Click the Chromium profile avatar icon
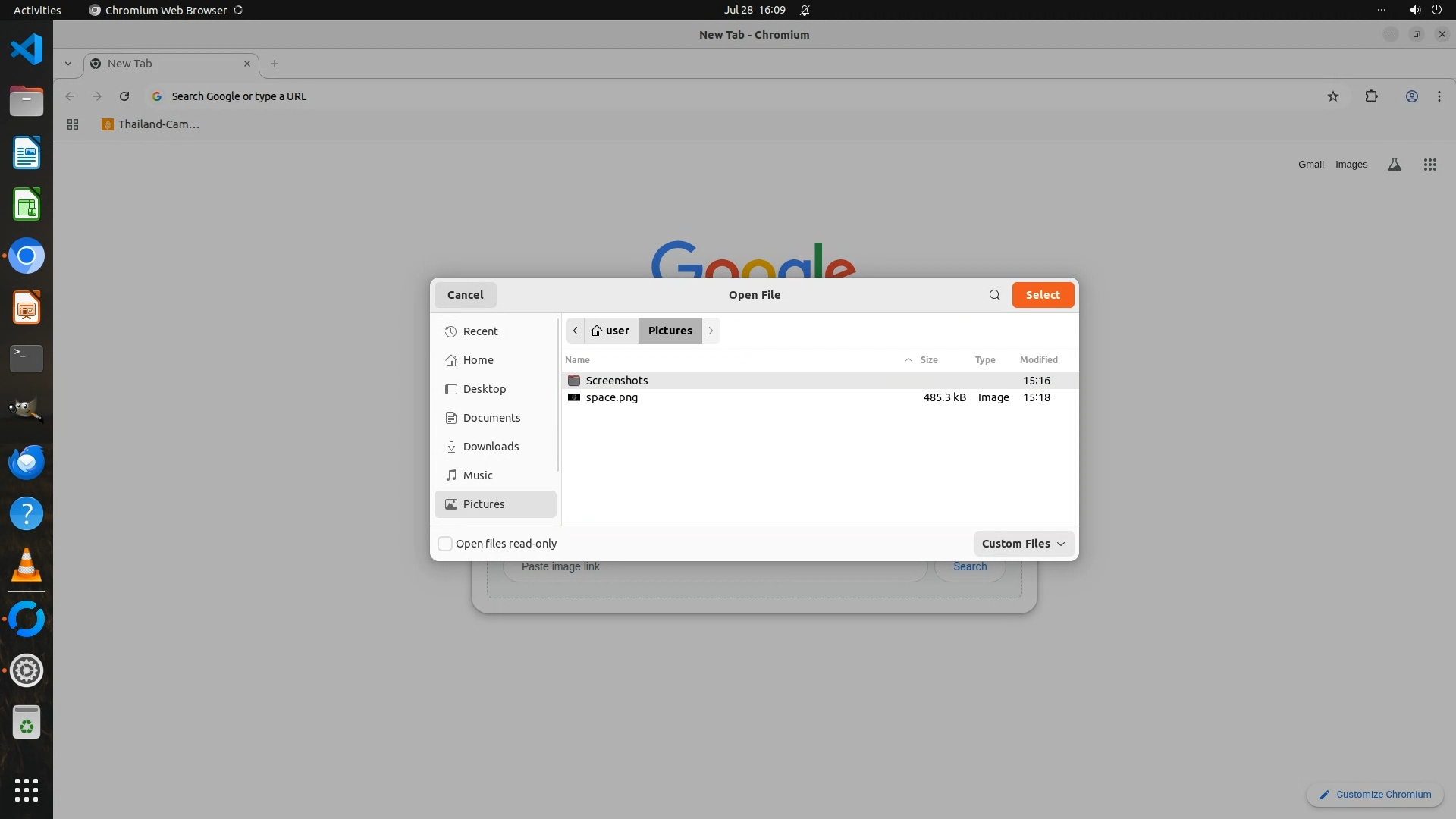Image resolution: width=1456 pixels, height=819 pixels. (1411, 96)
